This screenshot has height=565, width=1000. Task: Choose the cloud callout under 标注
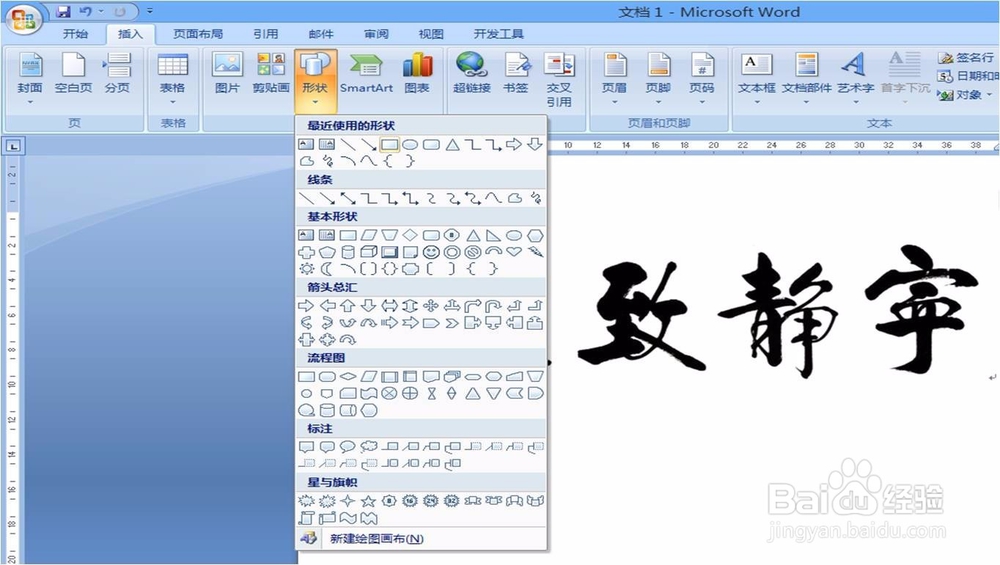point(369,446)
